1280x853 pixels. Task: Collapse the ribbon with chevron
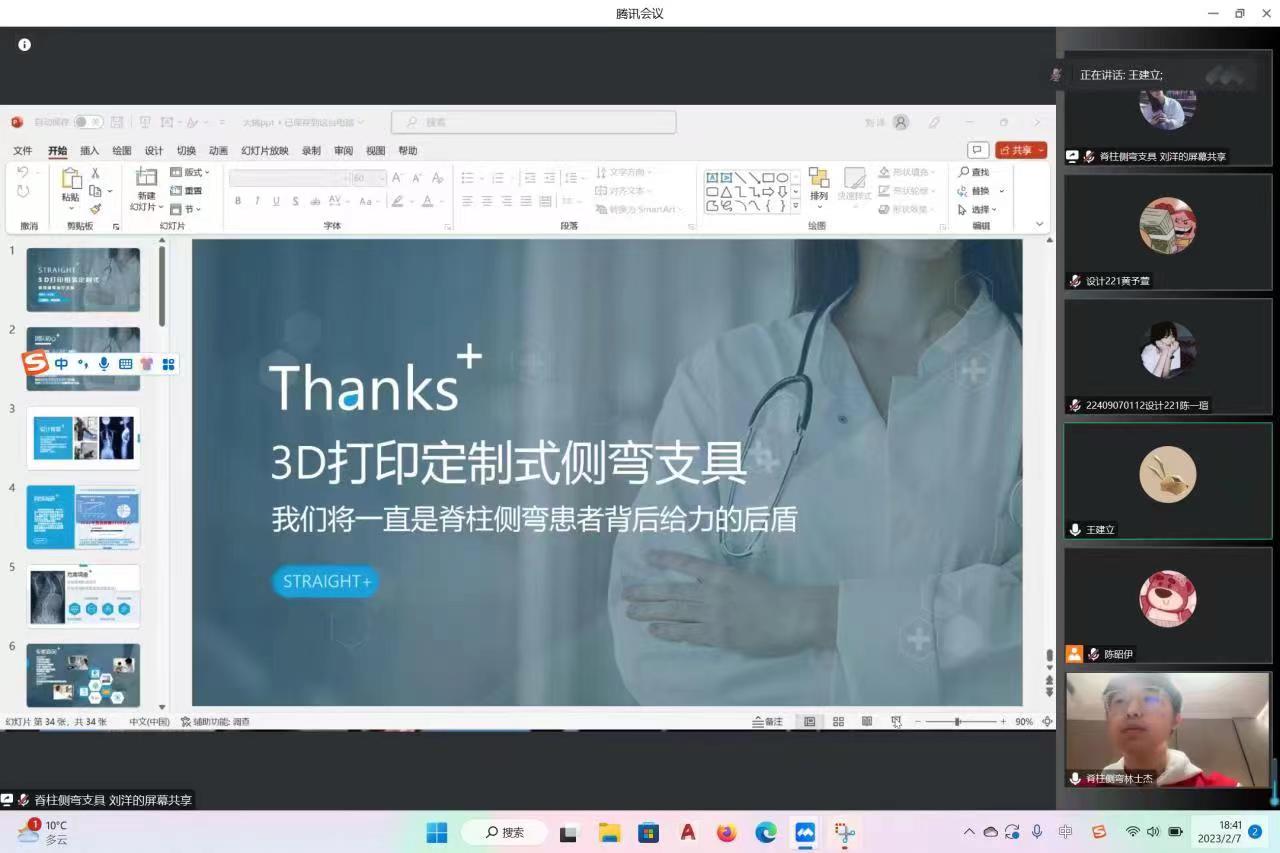coord(1039,224)
